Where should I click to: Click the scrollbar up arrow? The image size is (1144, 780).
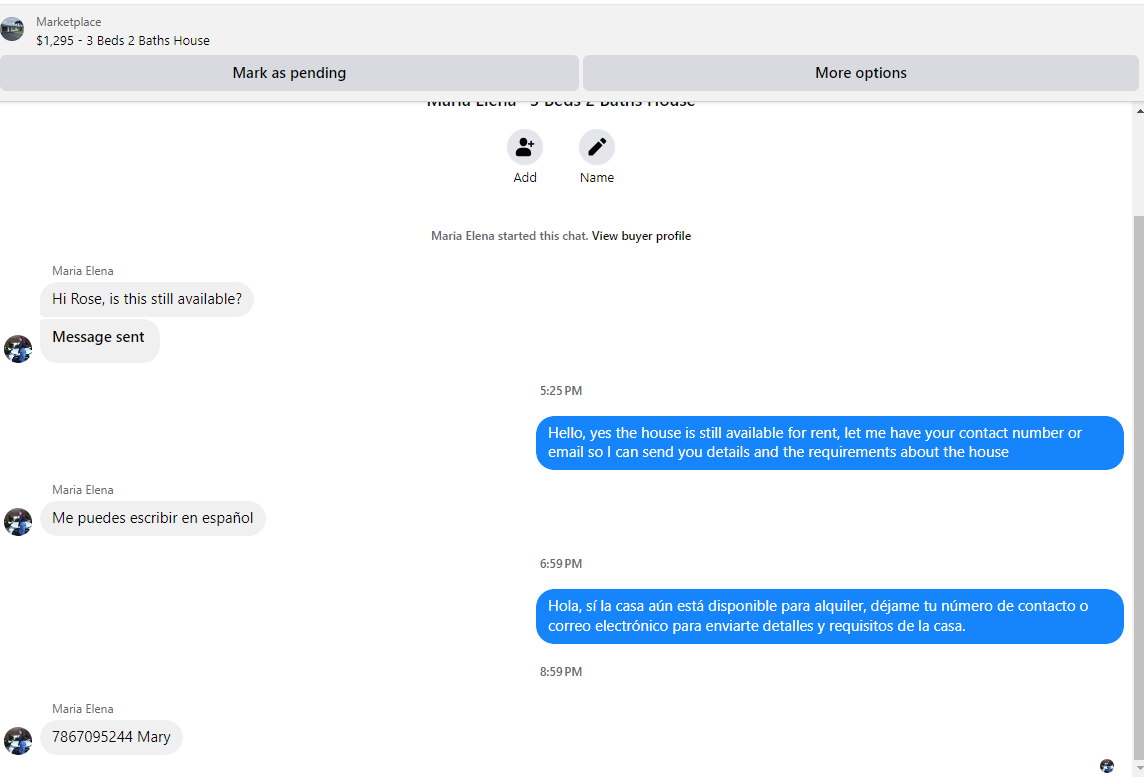[1139, 111]
